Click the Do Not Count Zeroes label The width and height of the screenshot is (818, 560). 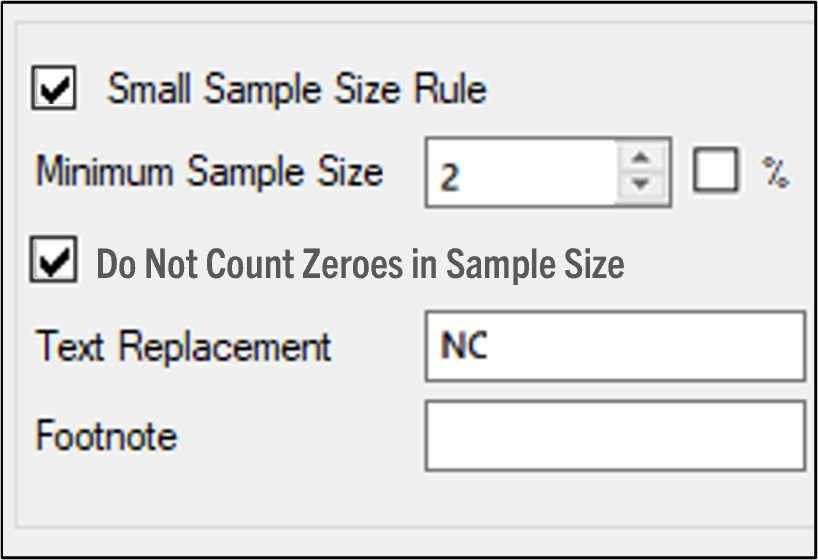click(x=360, y=263)
